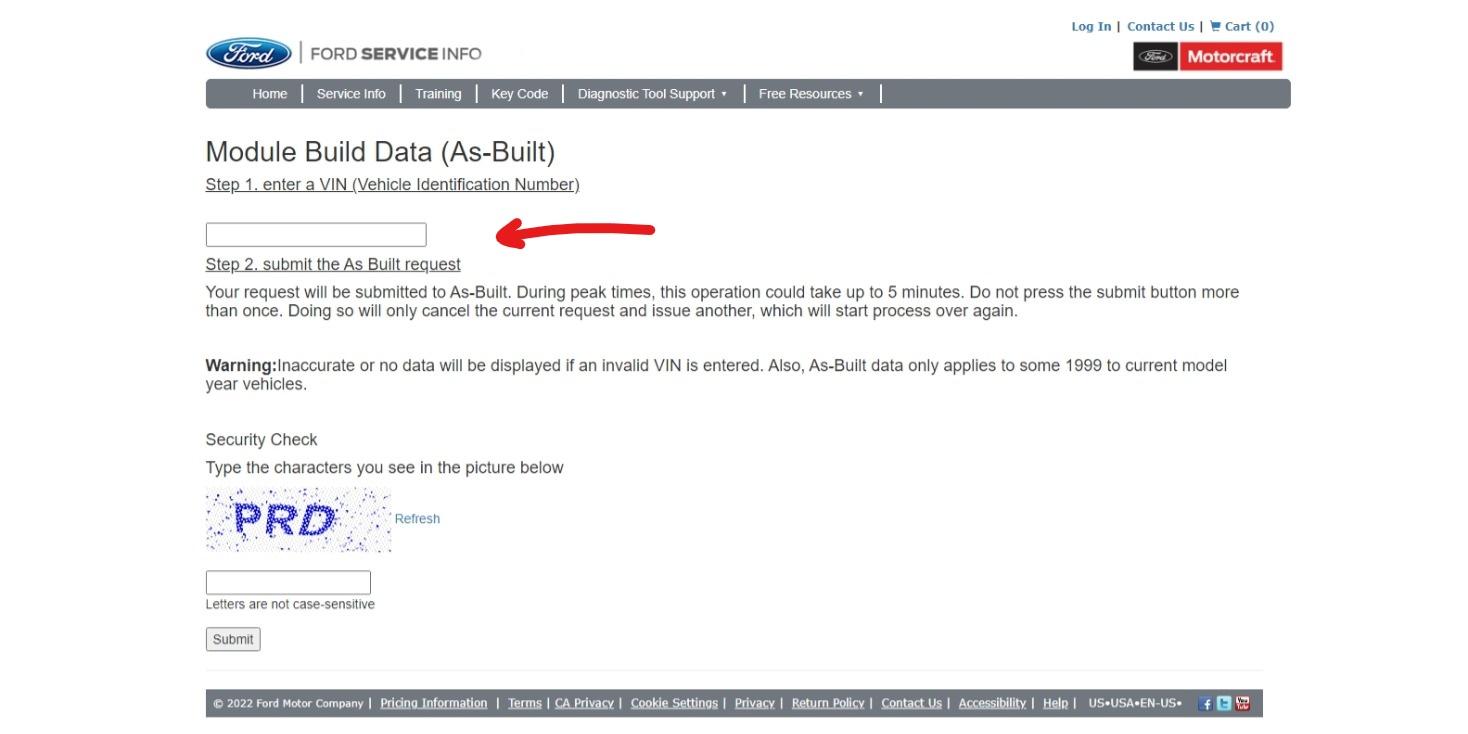Click the Step 1 enter a VIN text
The image size is (1468, 734).
point(392,185)
